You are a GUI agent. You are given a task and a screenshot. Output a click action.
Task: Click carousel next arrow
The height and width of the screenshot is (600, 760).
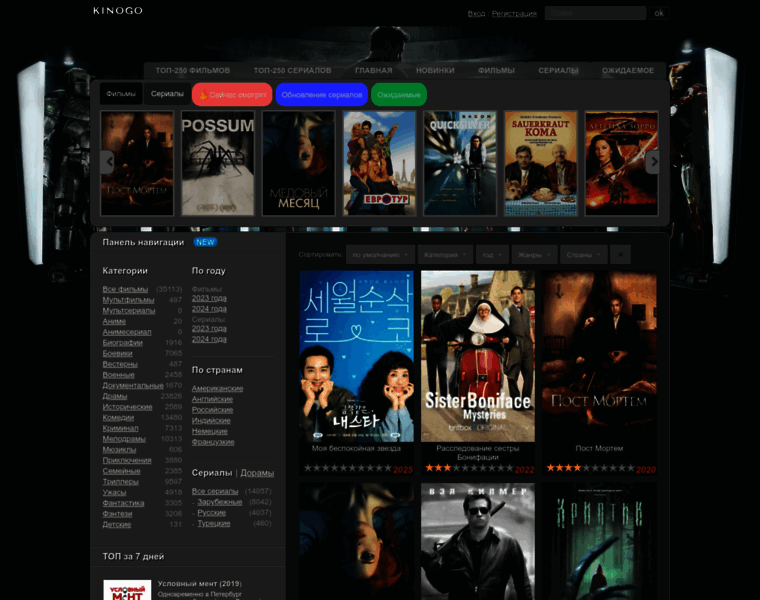click(652, 162)
